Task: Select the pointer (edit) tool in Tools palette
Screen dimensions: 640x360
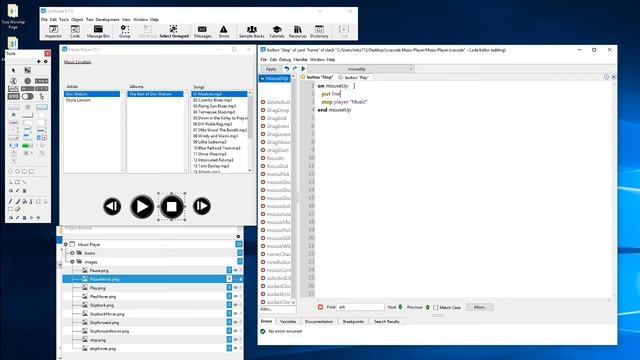Action: point(27,71)
